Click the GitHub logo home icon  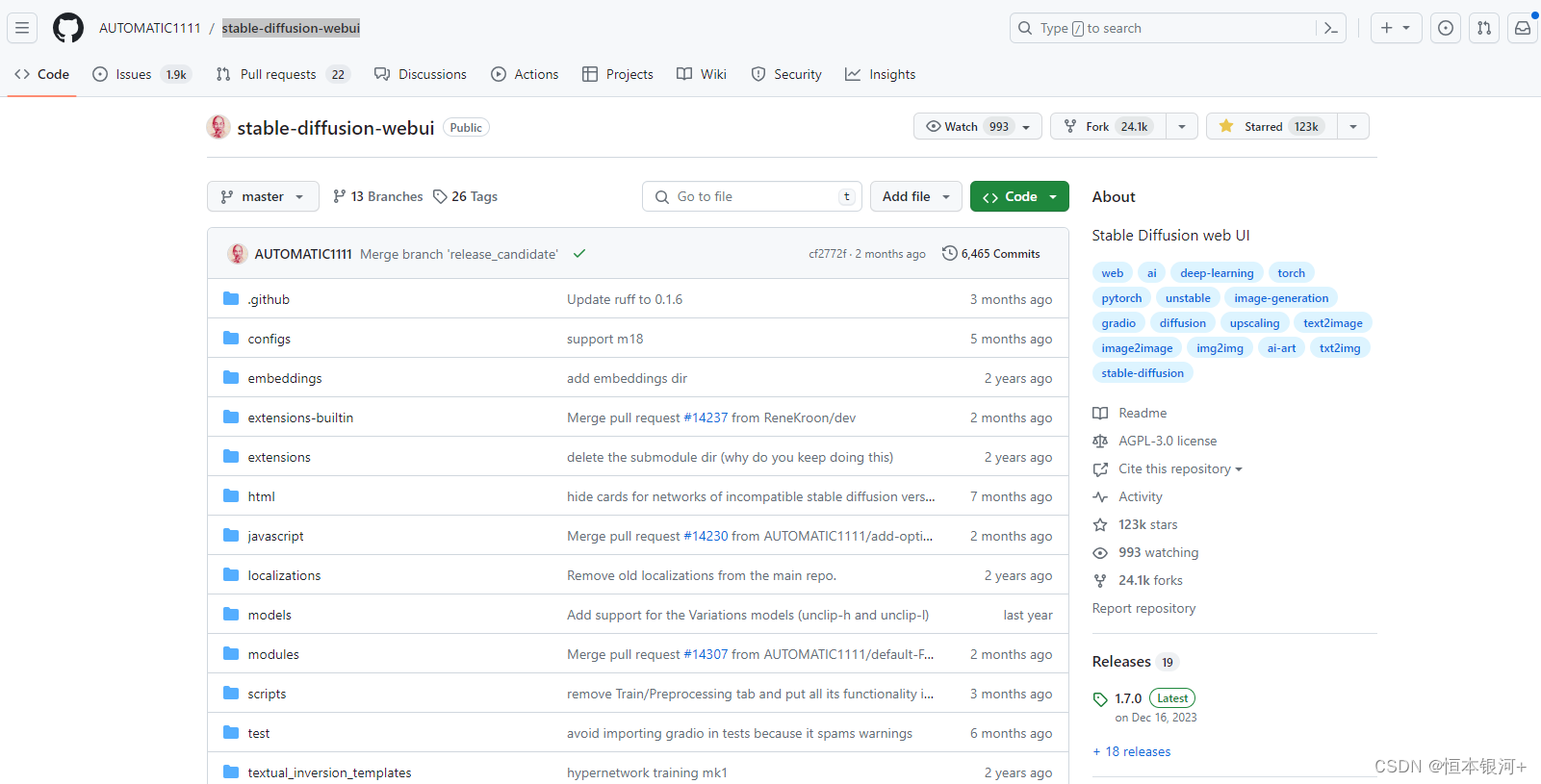[x=68, y=28]
